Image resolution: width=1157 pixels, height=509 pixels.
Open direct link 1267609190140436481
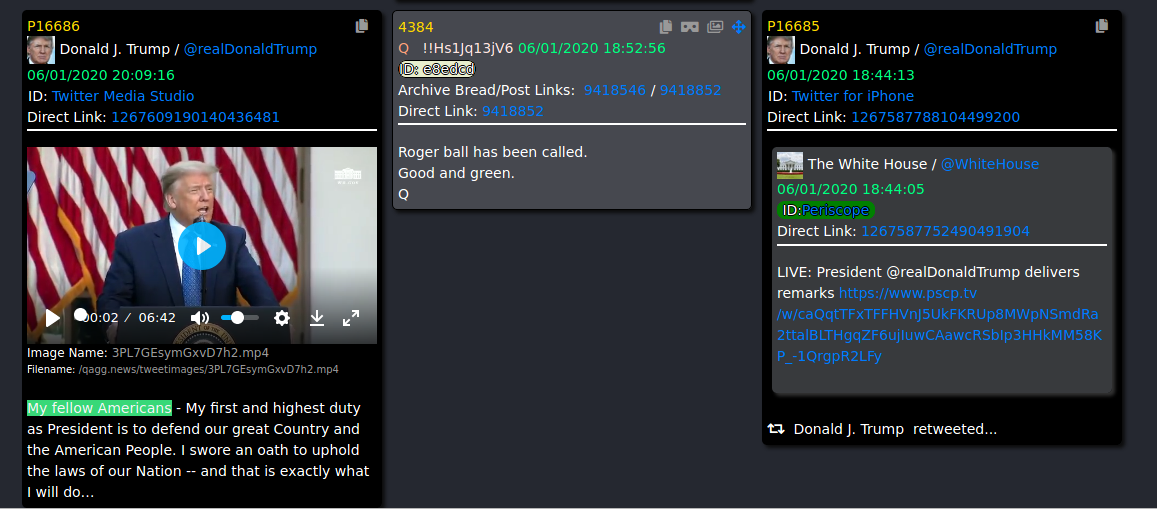coord(196,117)
